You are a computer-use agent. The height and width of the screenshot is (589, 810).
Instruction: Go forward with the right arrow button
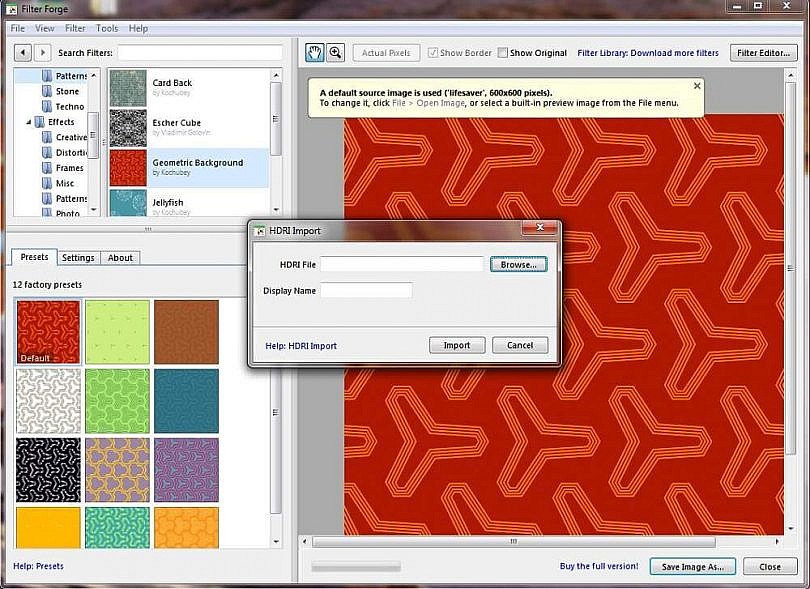[42, 53]
